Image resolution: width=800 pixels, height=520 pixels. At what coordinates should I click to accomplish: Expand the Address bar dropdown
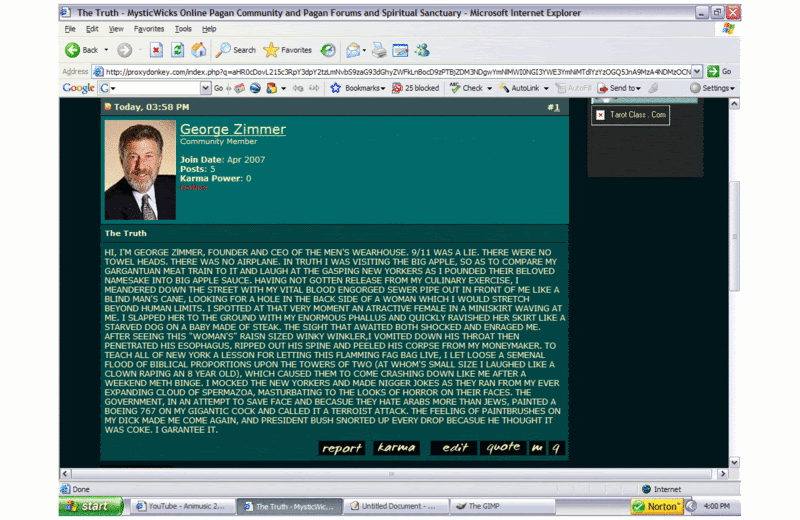[x=697, y=71]
